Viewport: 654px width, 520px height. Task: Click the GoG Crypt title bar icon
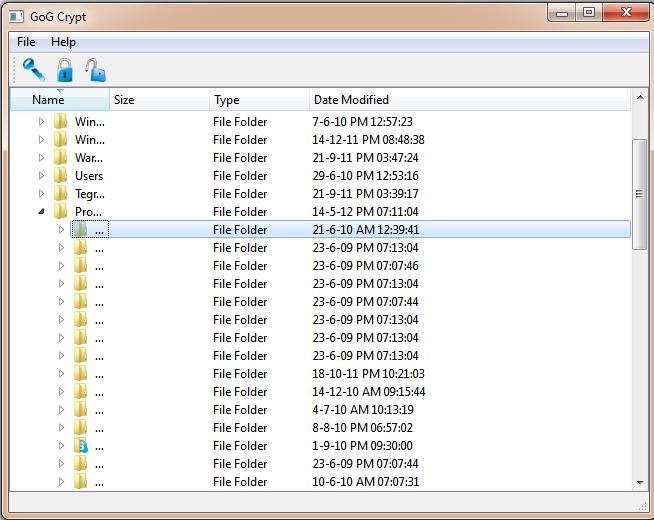click(x=17, y=17)
